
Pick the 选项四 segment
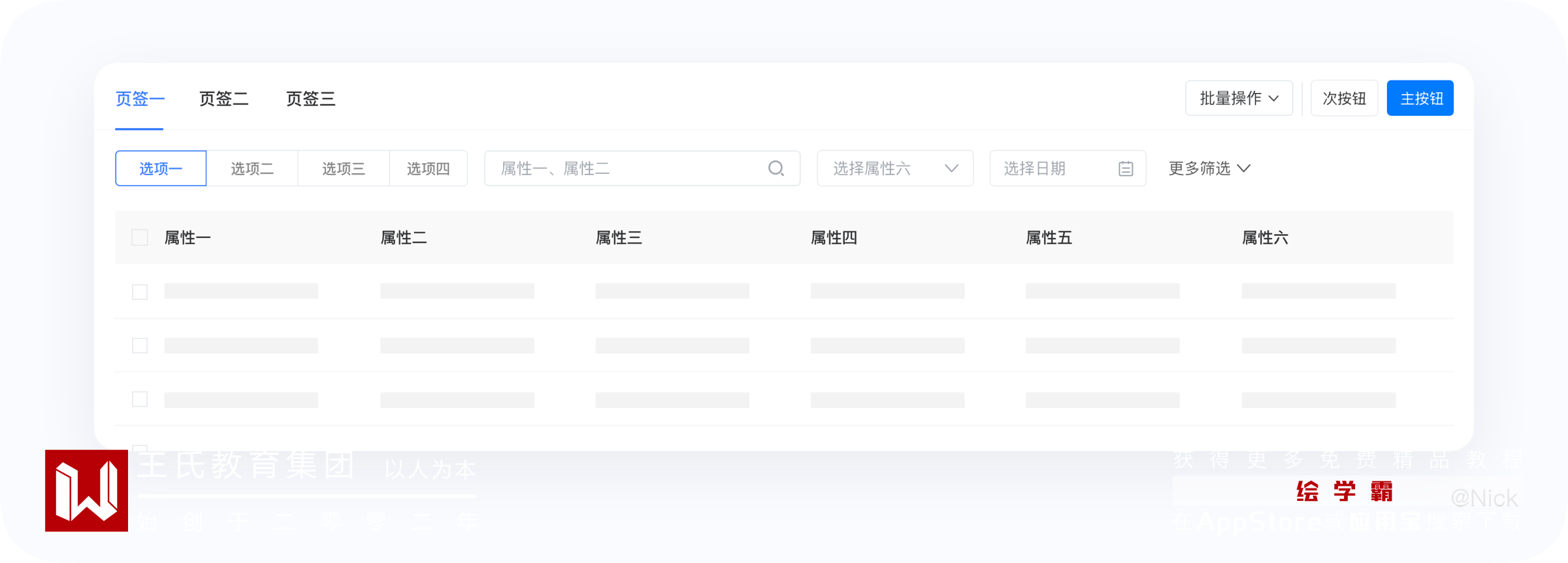[x=429, y=169]
